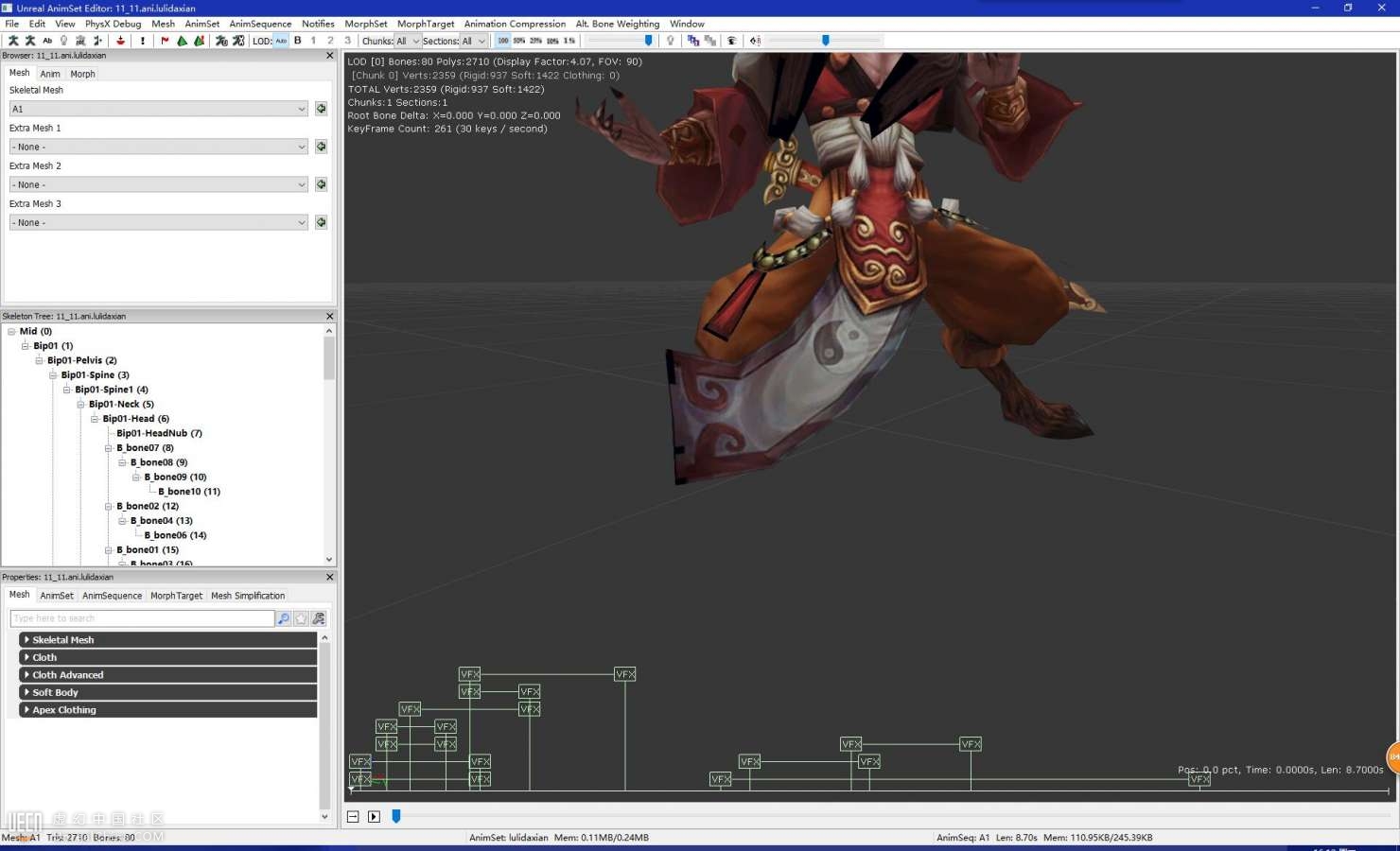Click the eye icon in the toolbar
Screen dimensions: 1400x851
coord(731,41)
